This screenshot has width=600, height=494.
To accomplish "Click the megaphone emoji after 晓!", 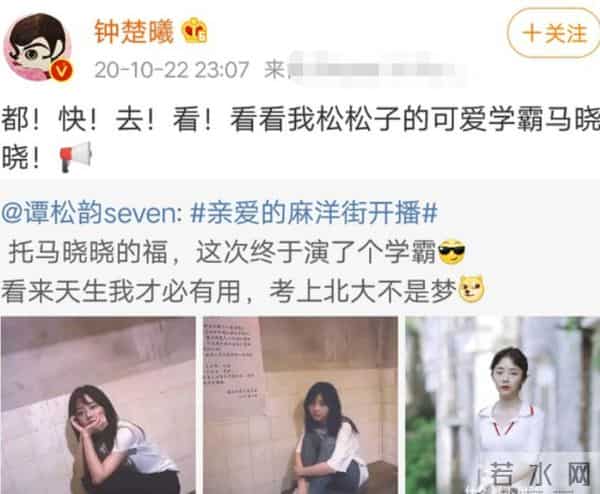I will pos(76,157).
